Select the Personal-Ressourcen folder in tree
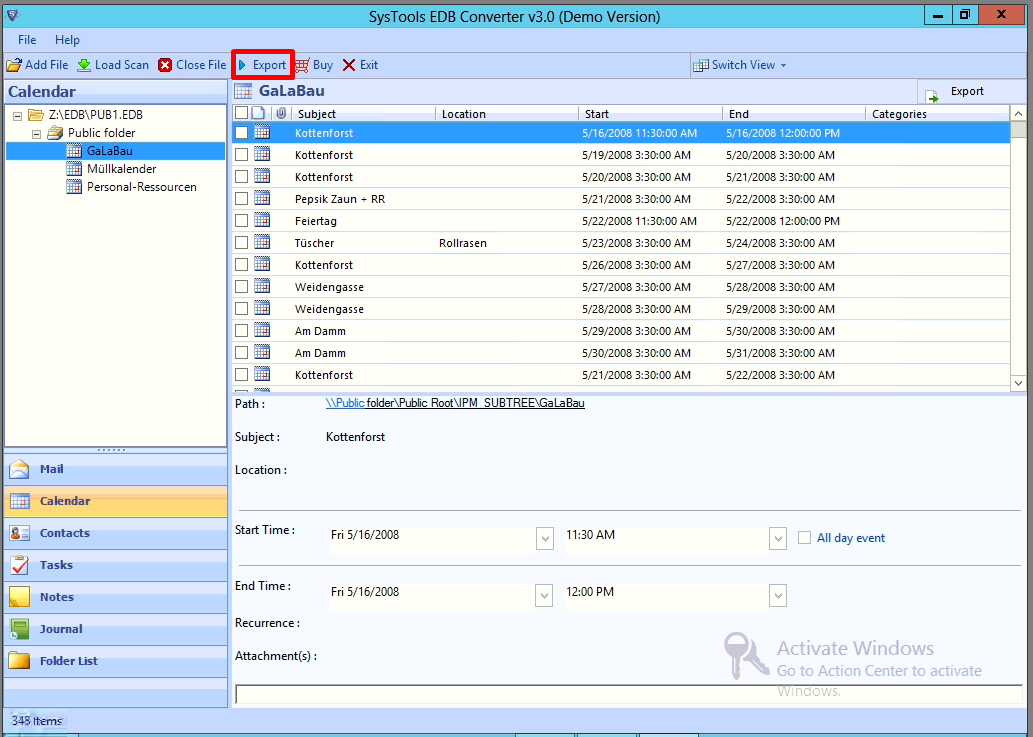This screenshot has width=1033, height=737. [x=142, y=187]
